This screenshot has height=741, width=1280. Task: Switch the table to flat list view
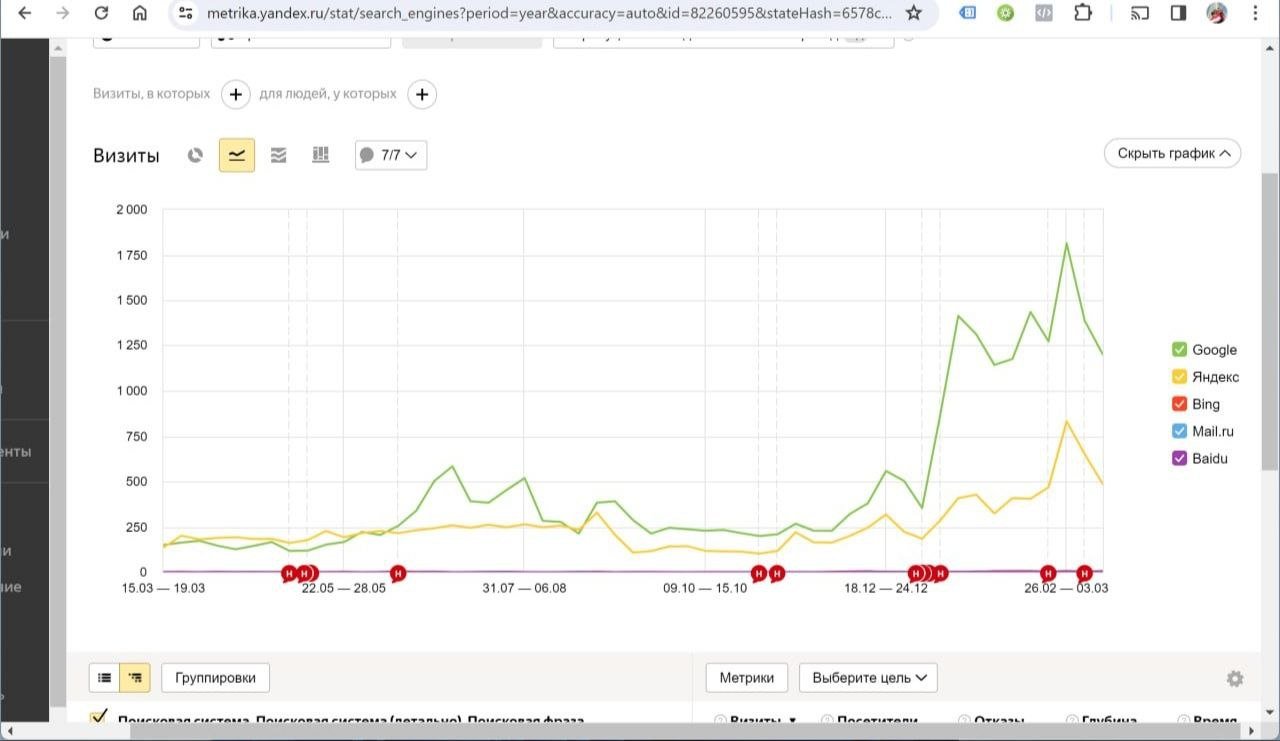point(104,677)
